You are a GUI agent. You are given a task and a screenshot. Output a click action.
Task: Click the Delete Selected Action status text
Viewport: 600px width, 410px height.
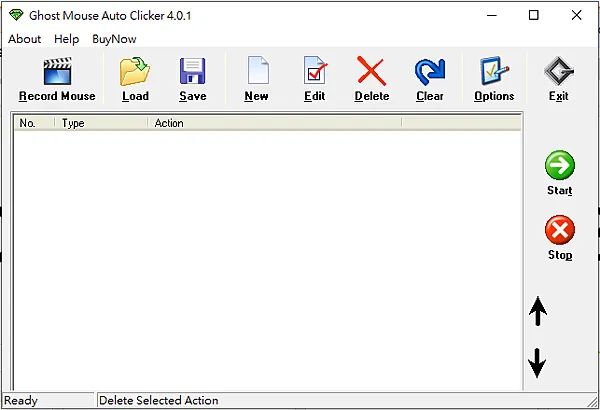coord(158,400)
